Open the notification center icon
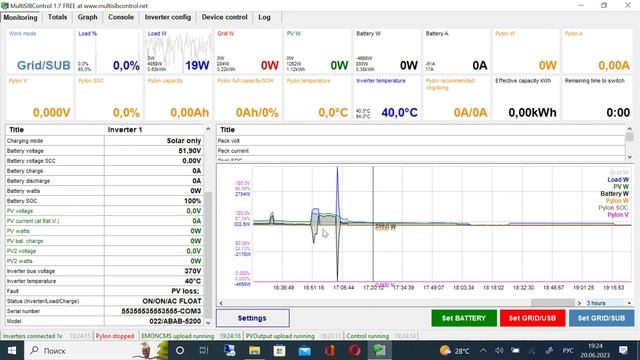 623,351
